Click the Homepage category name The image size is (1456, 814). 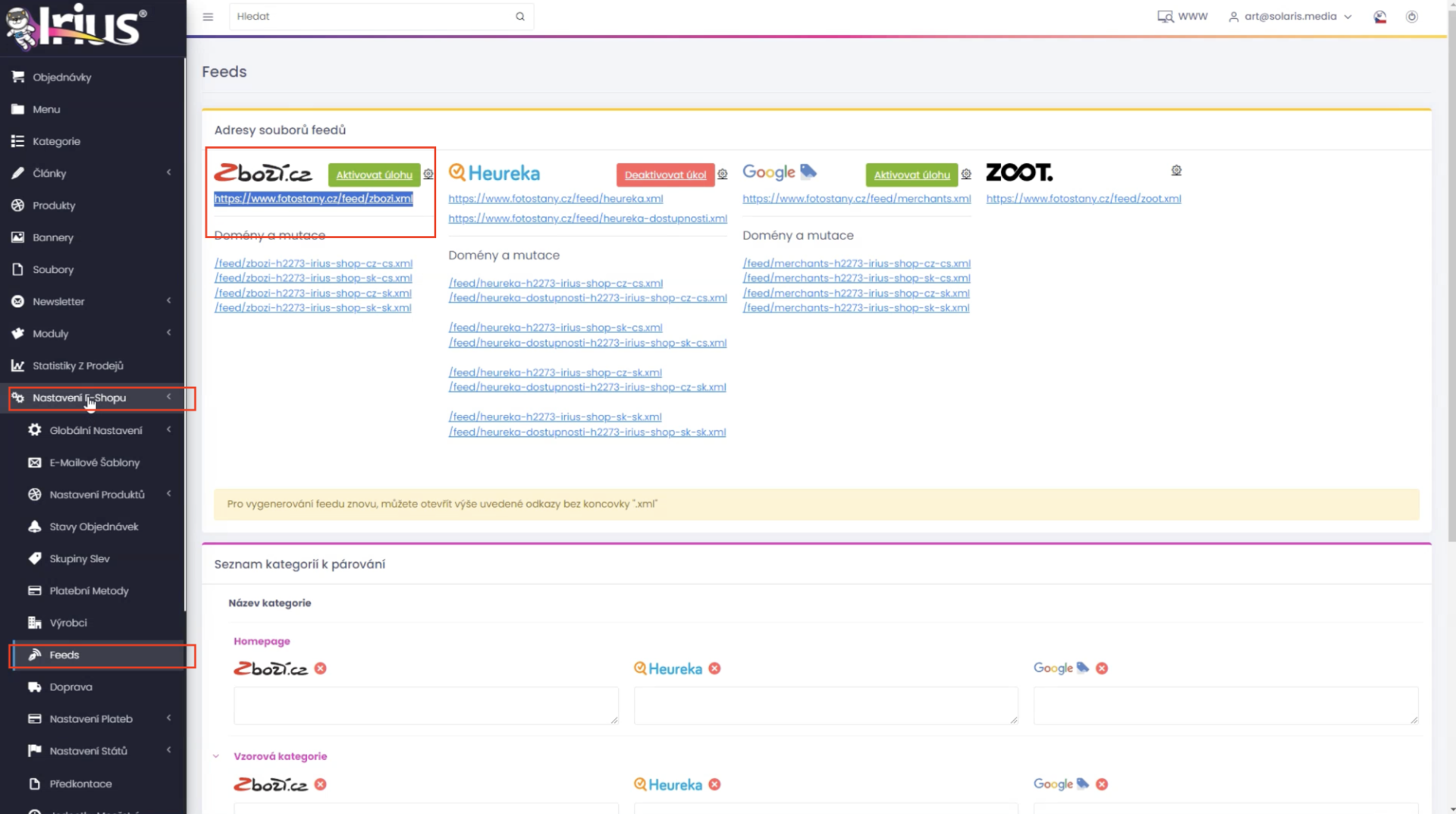tap(262, 641)
